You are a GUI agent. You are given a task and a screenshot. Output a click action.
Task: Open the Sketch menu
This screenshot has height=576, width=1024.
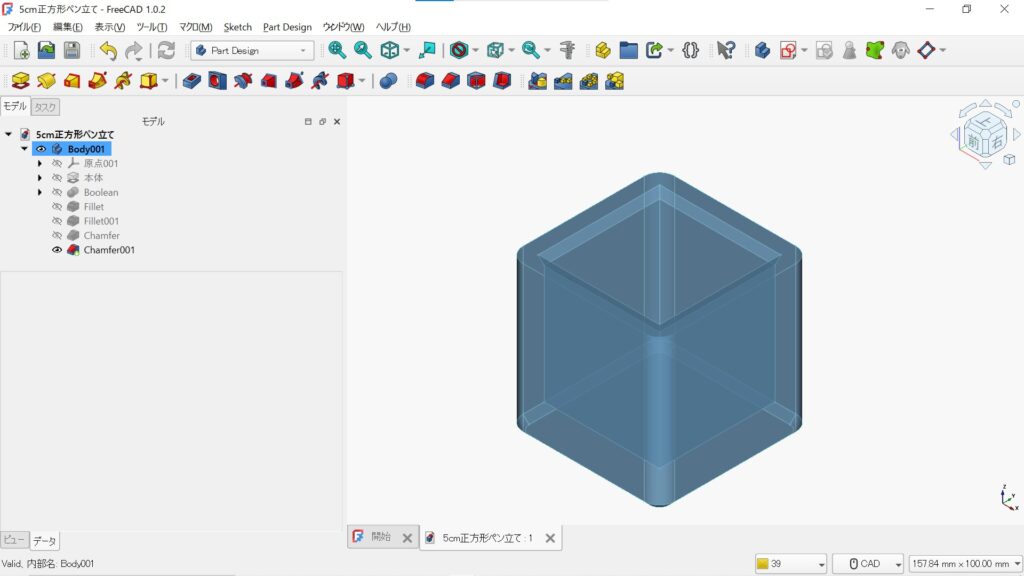pos(237,27)
